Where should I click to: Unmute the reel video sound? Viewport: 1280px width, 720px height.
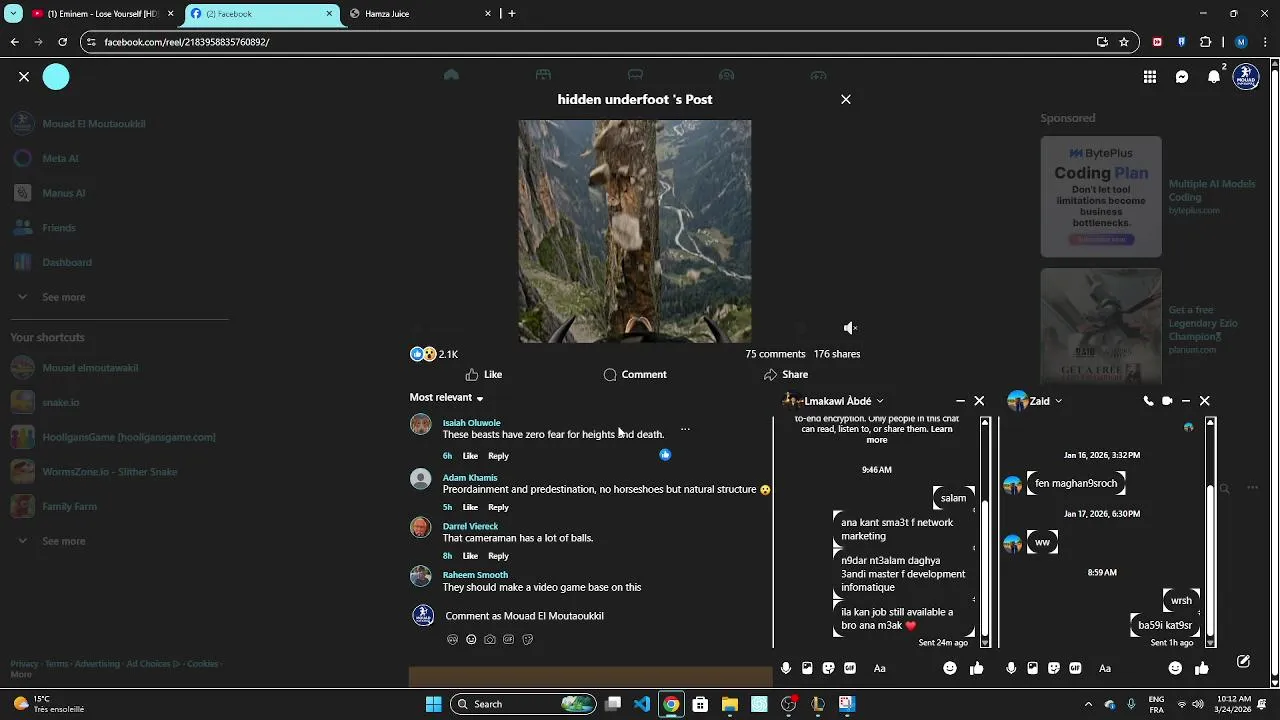pyautogui.click(x=850, y=328)
